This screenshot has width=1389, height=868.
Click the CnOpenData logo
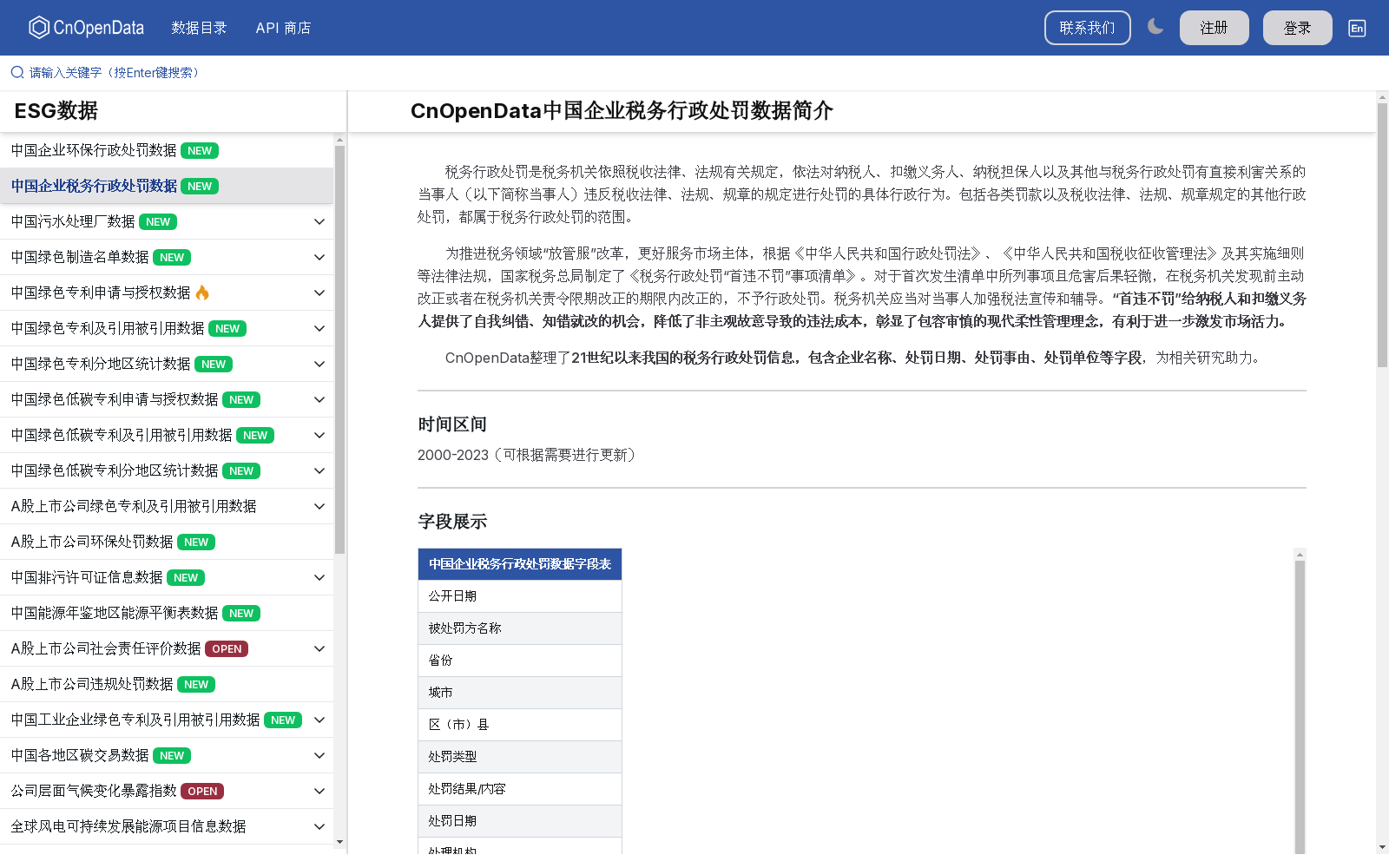86,28
